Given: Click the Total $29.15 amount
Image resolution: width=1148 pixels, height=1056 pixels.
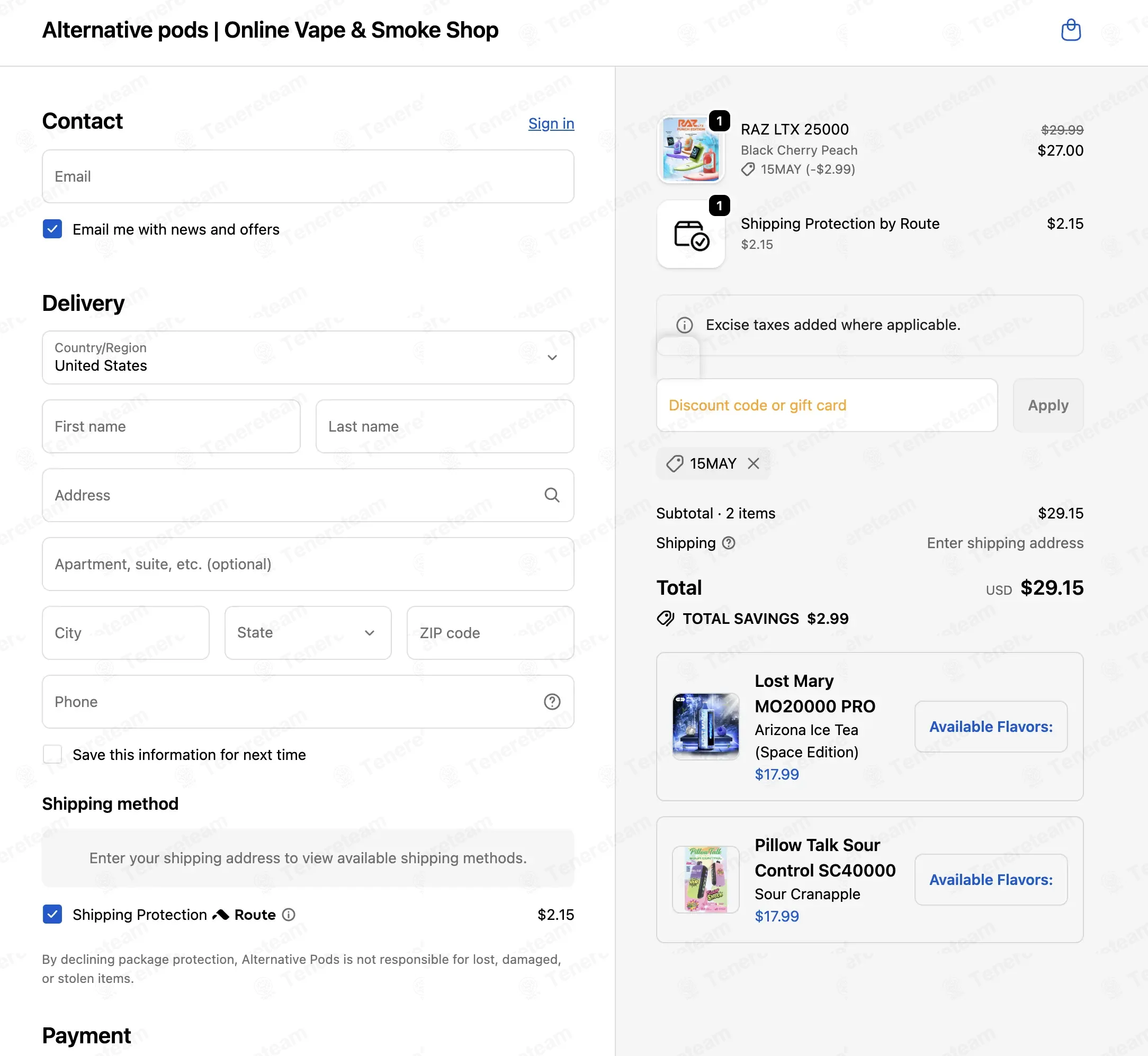Looking at the screenshot, I should point(1052,588).
